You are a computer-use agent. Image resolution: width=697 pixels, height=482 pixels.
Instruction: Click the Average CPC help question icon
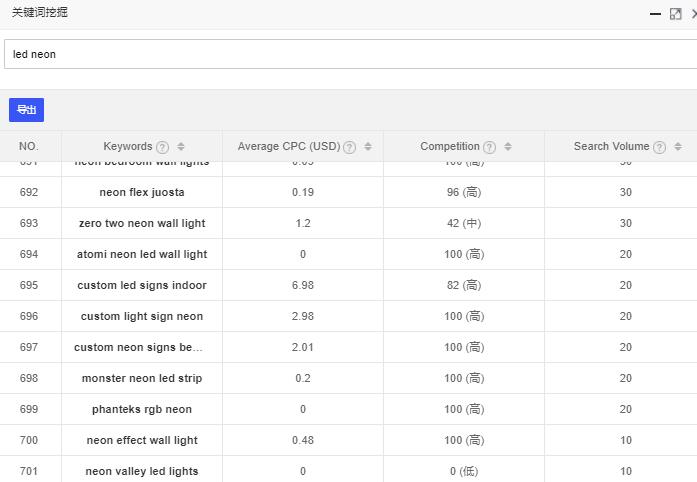point(349,147)
